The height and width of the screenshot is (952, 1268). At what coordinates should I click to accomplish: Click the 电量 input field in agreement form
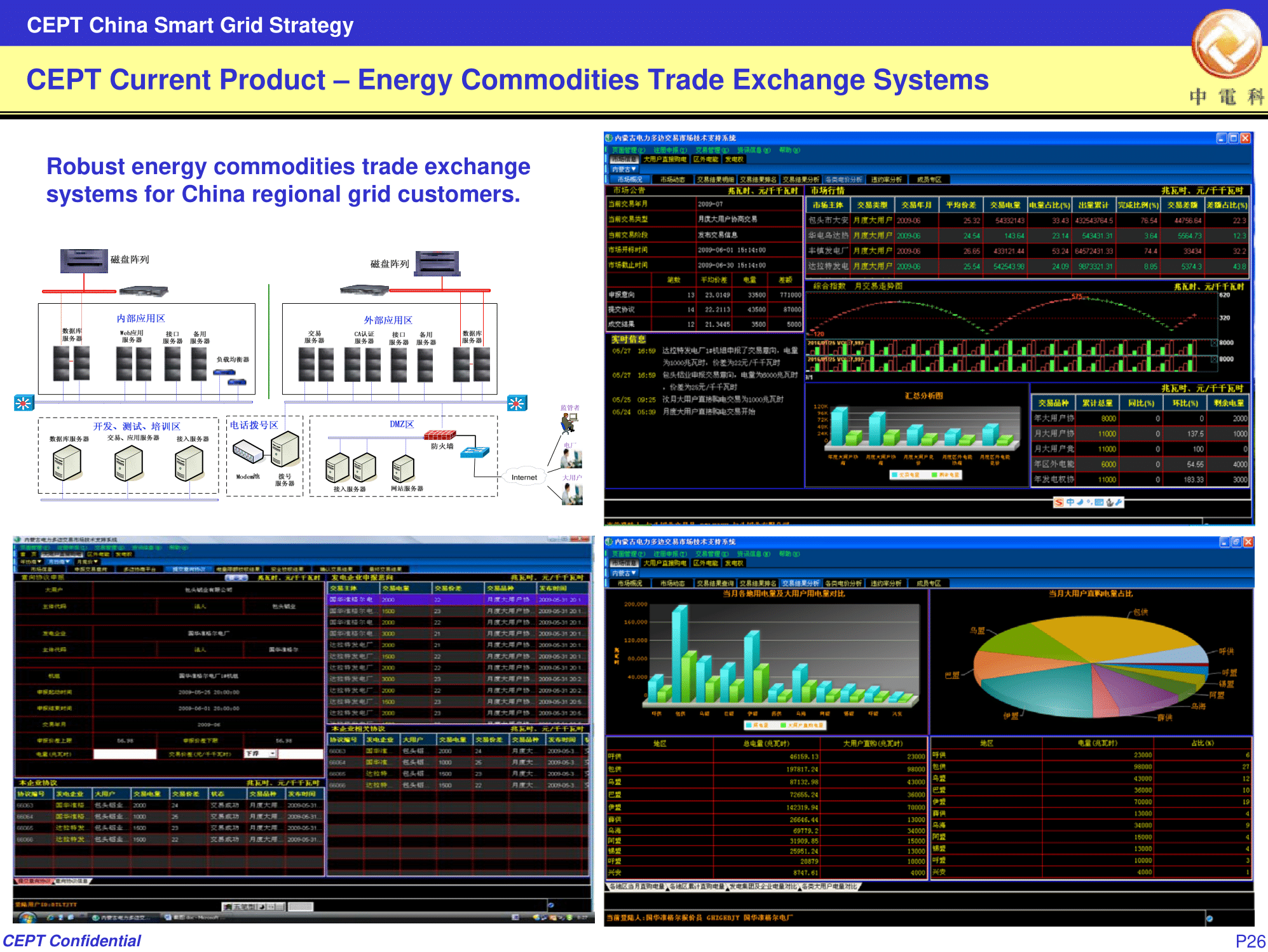pyautogui.click(x=125, y=754)
